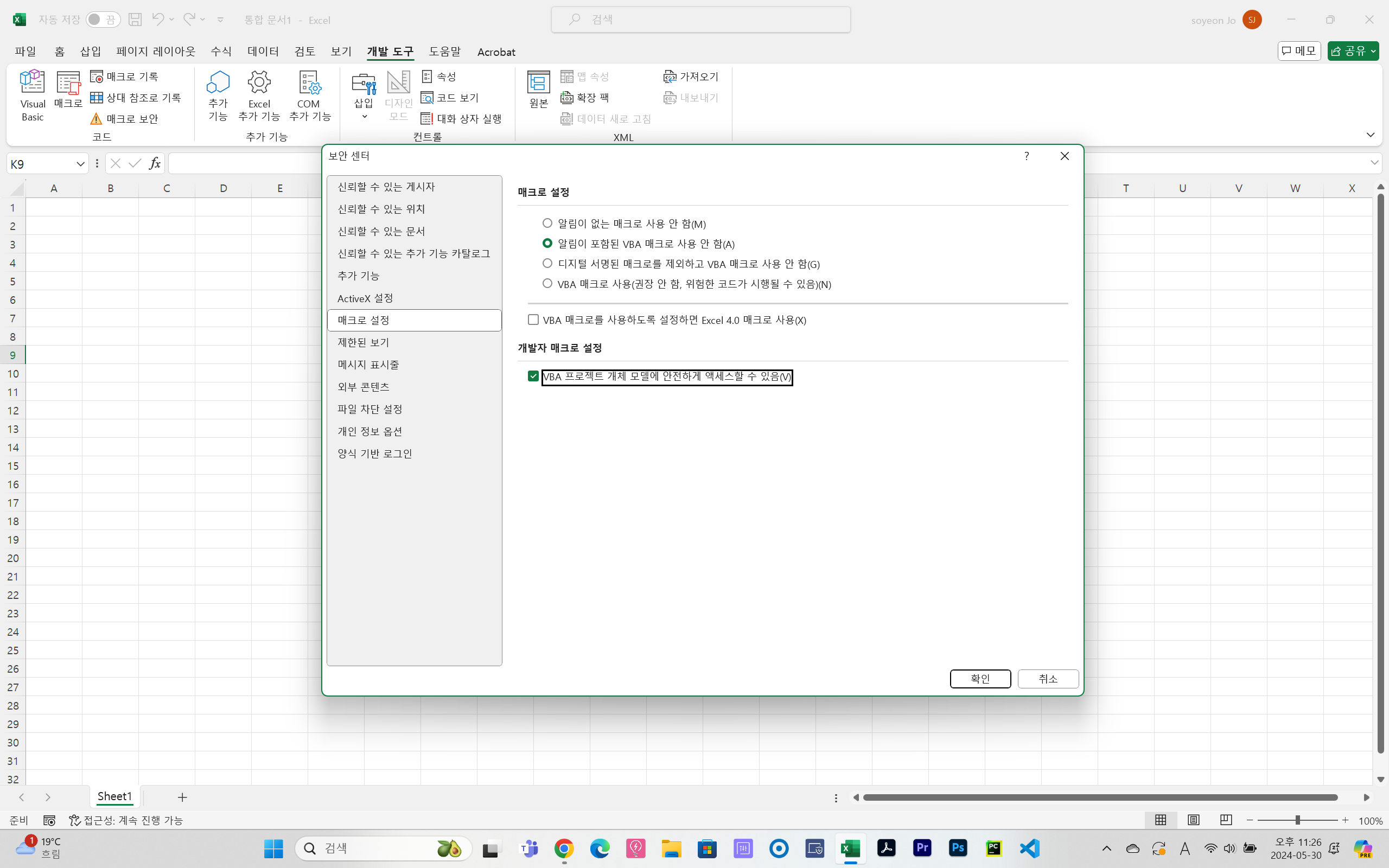
Task: Open the 매크로 (Macros) list button
Action: click(68, 90)
